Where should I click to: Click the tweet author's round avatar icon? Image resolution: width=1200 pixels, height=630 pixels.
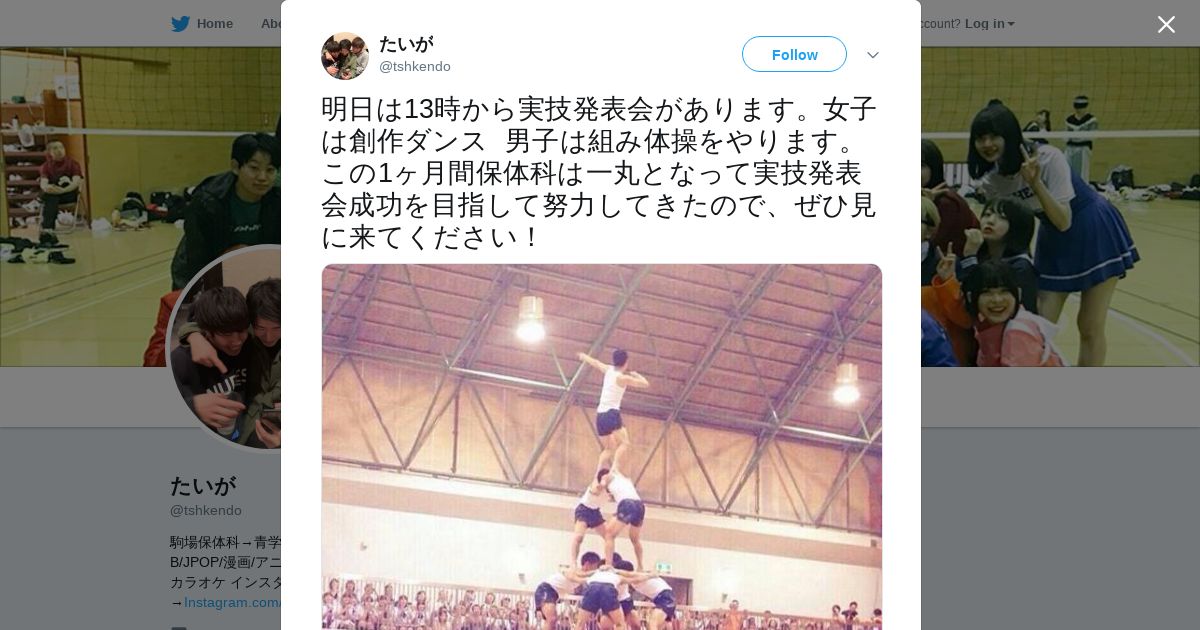345,55
